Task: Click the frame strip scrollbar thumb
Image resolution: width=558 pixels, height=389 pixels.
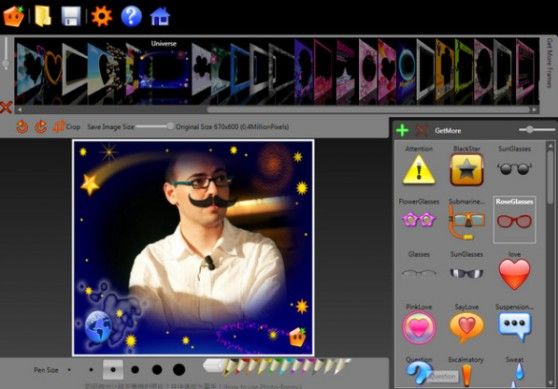Action: point(368,110)
